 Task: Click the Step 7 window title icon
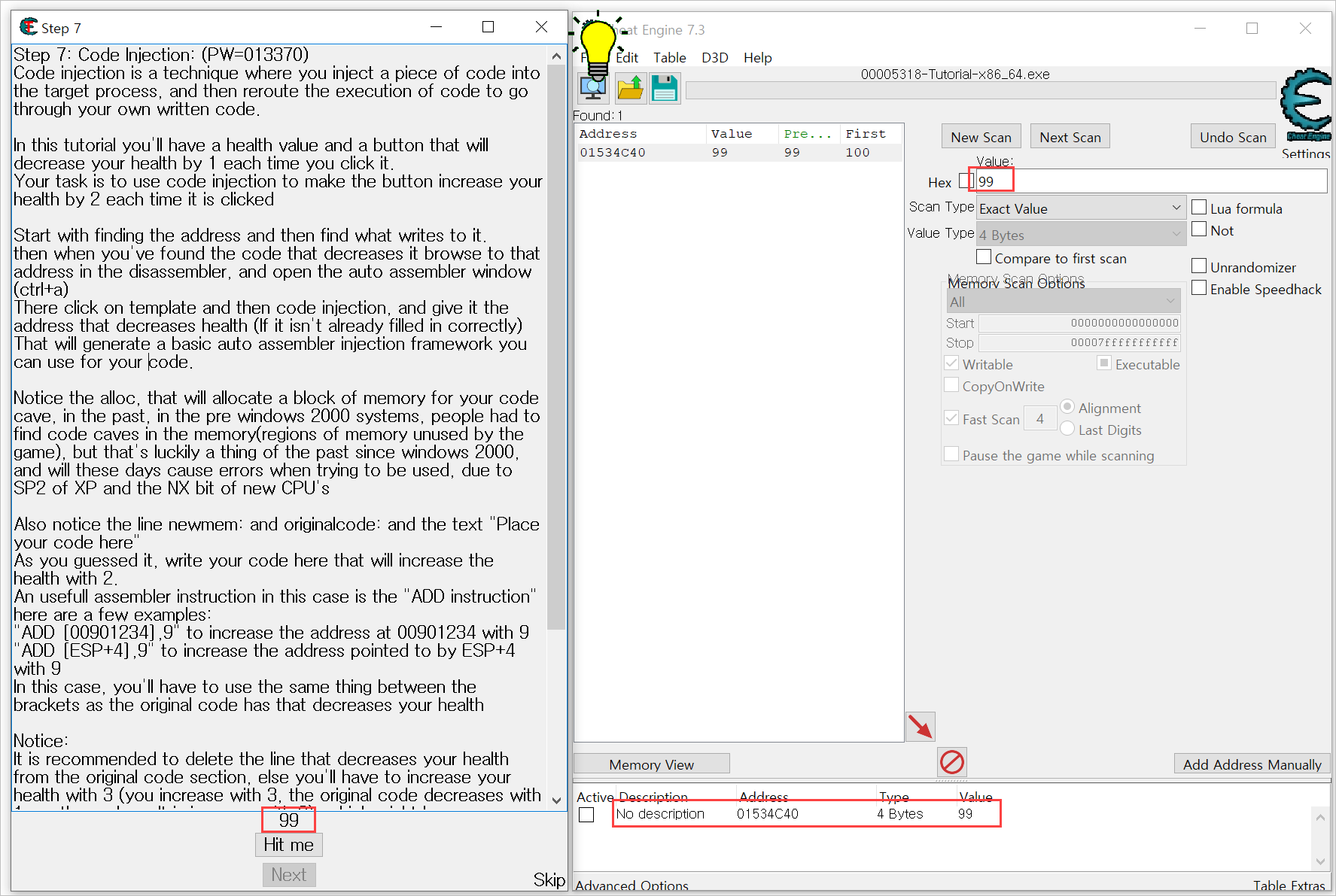[29, 27]
